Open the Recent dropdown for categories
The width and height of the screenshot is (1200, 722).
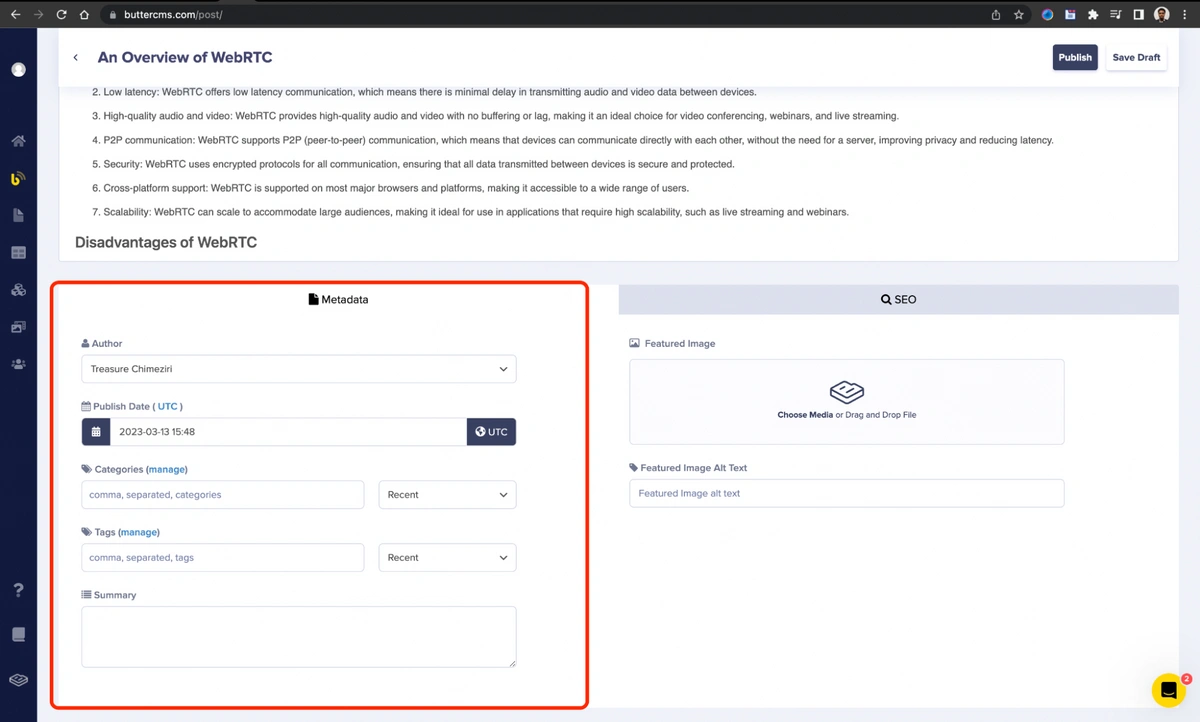pyautogui.click(x=447, y=495)
